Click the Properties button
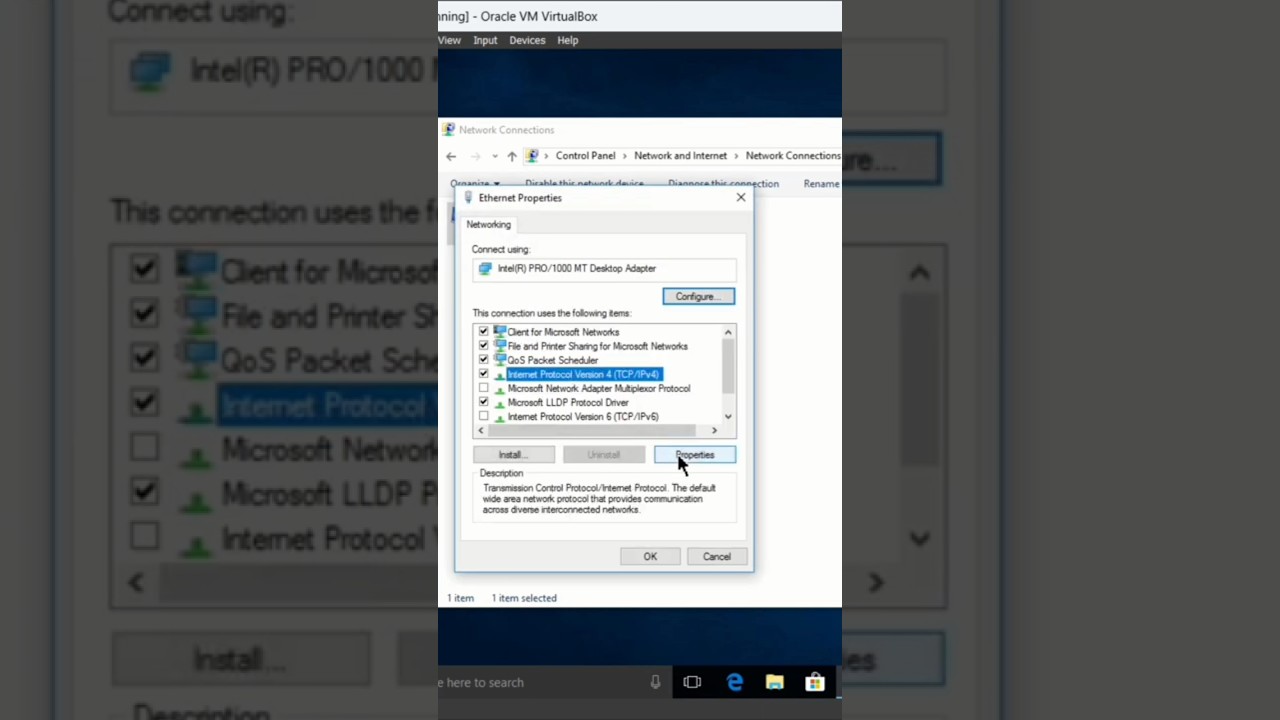This screenshot has height=720, width=1280. point(694,455)
